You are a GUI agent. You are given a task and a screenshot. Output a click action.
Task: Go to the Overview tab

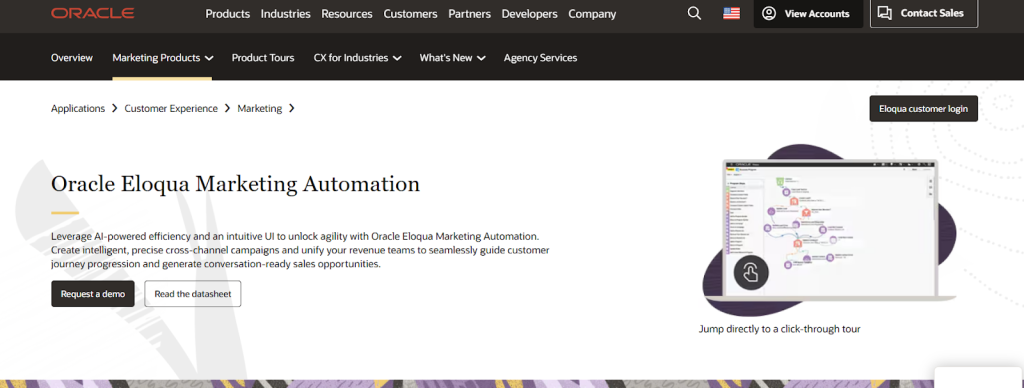(72, 57)
